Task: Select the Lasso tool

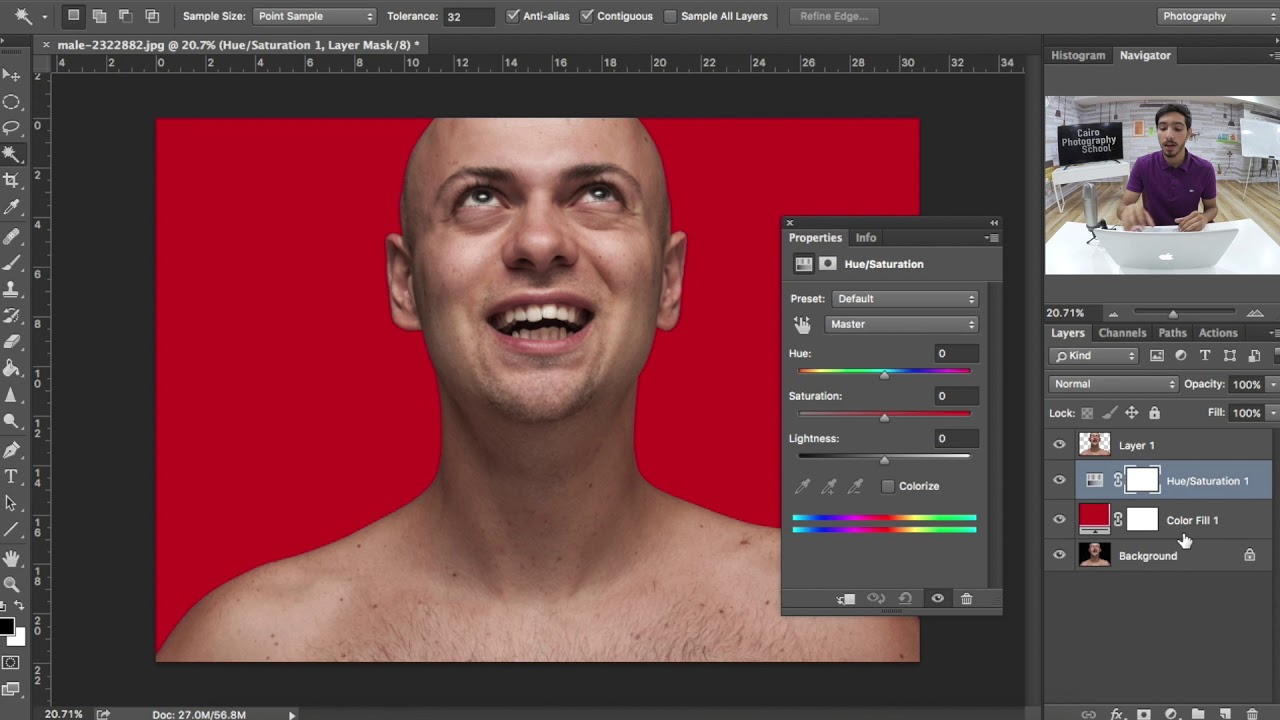Action: pos(12,127)
